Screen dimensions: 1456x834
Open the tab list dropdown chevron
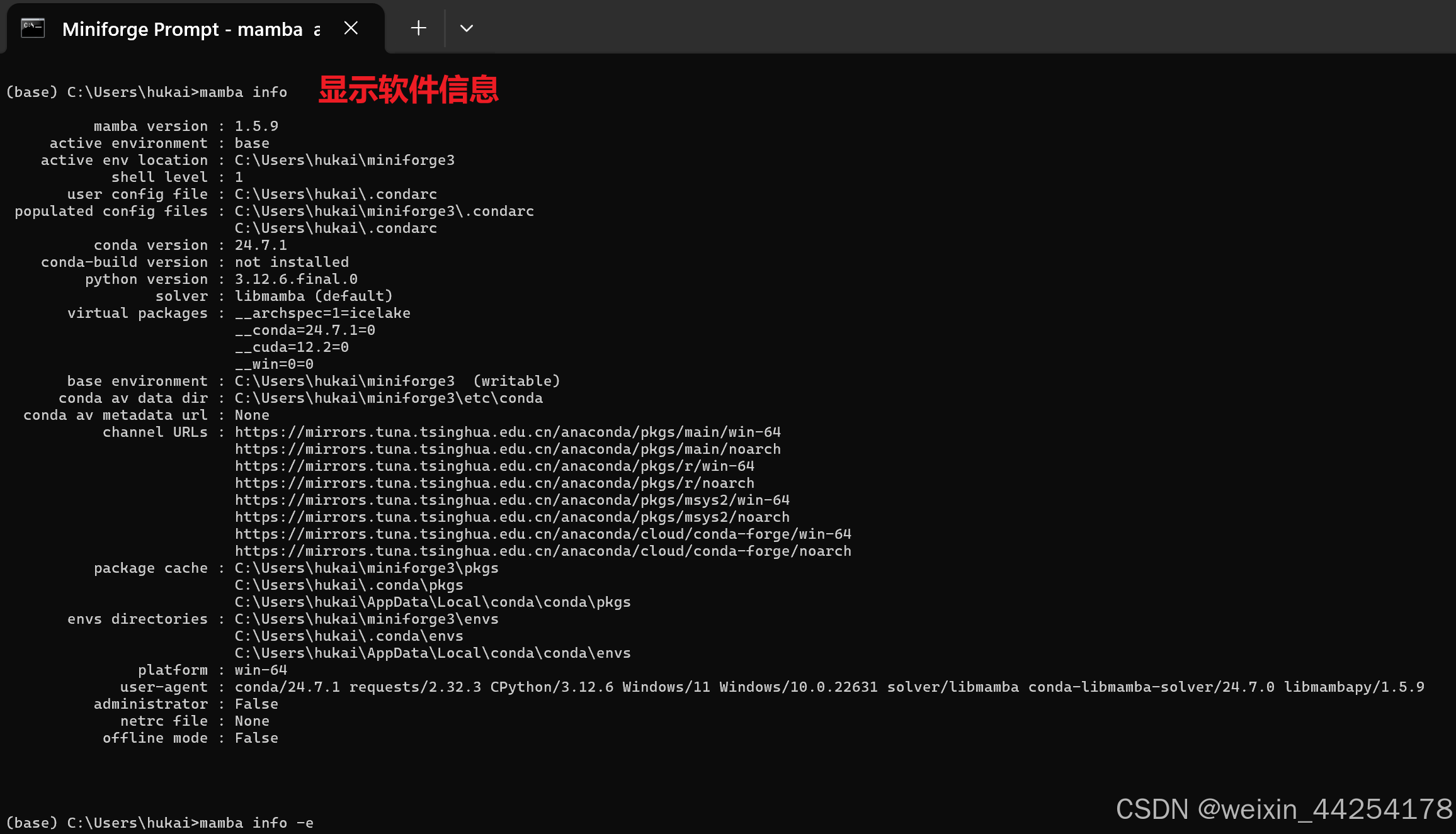coord(466,28)
